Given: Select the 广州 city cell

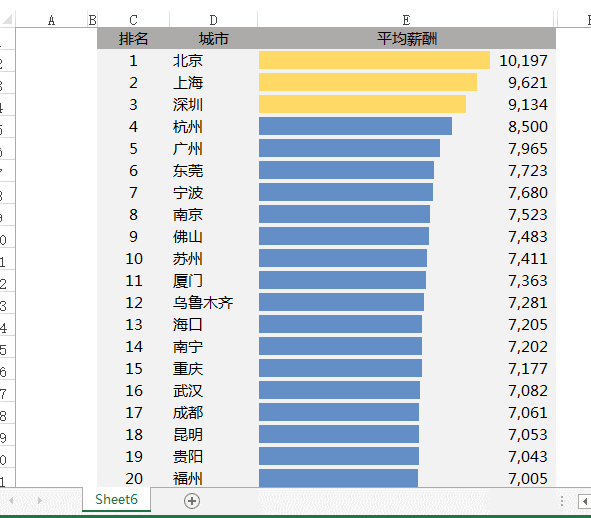Looking at the screenshot, I should pyautogui.click(x=213, y=149).
